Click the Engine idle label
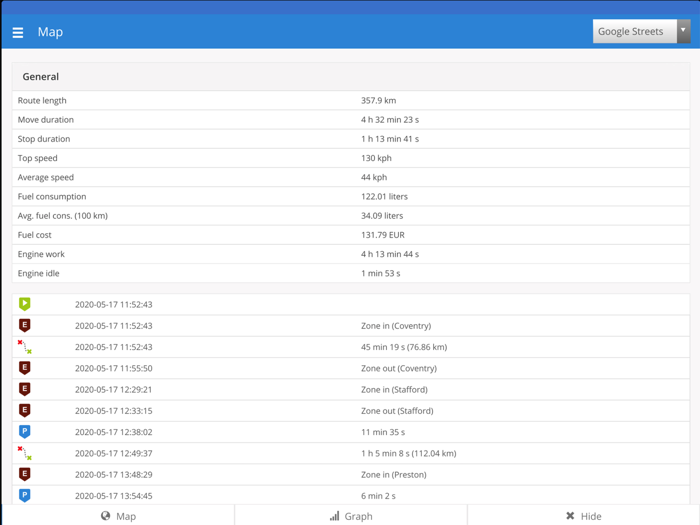This screenshot has width=700, height=525. 38,273
